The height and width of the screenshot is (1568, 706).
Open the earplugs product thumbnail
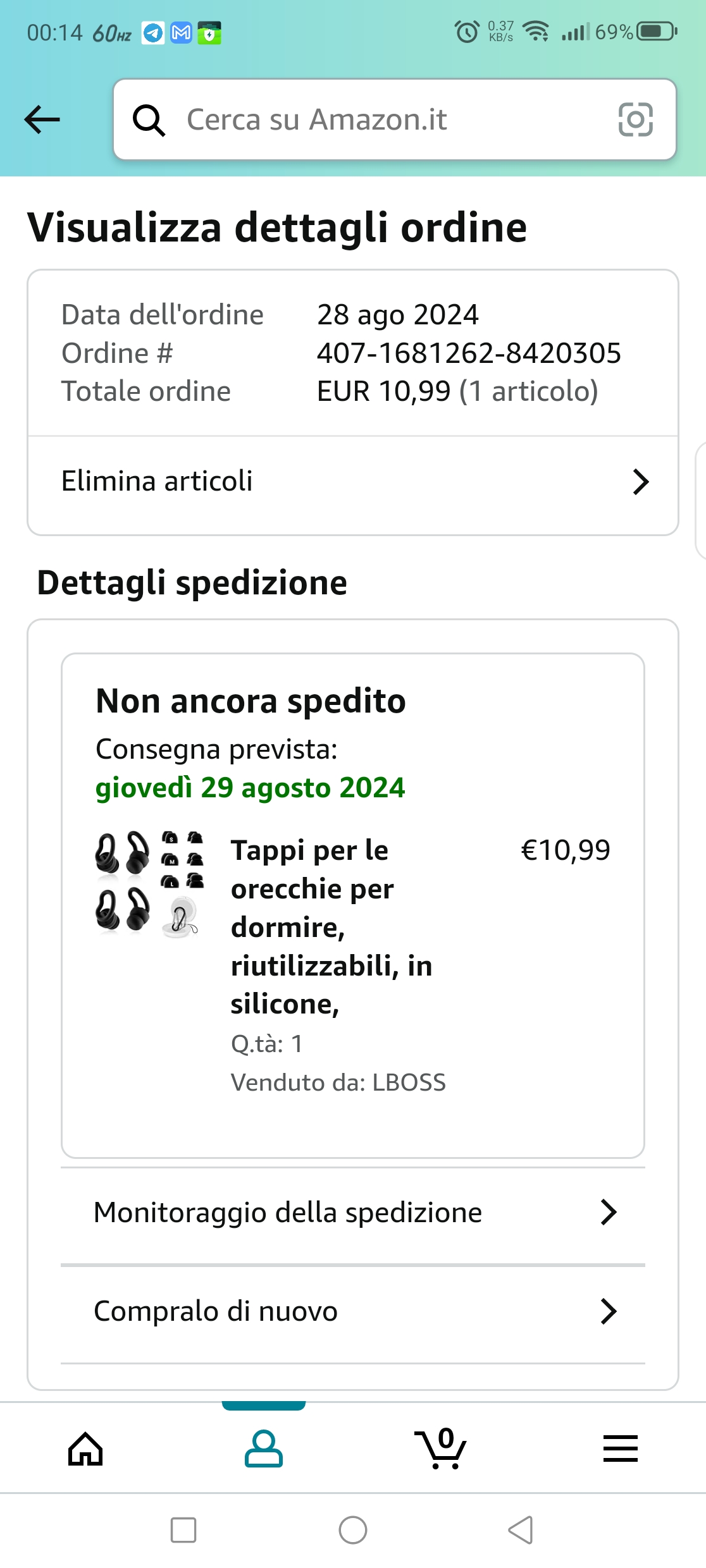click(x=149, y=884)
